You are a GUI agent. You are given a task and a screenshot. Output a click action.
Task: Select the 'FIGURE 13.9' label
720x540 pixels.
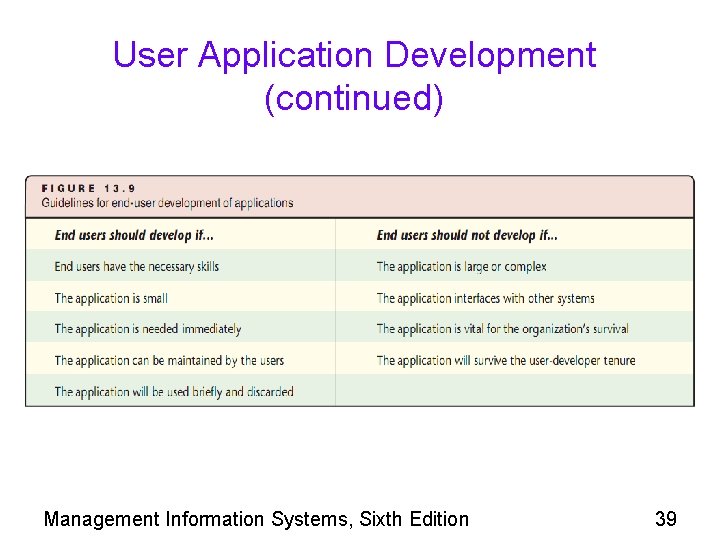pos(88,188)
